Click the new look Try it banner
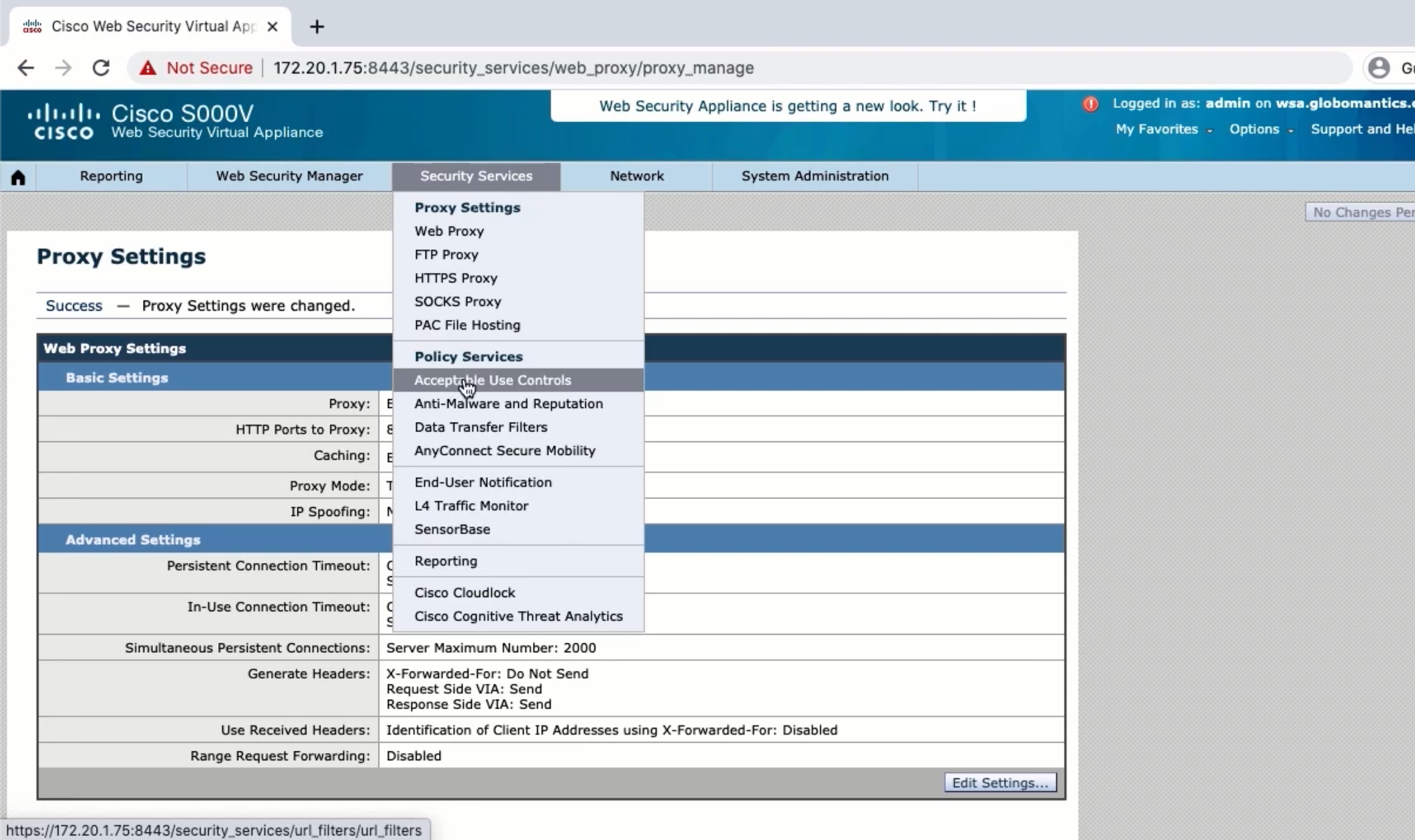1415x840 pixels. 788,106
